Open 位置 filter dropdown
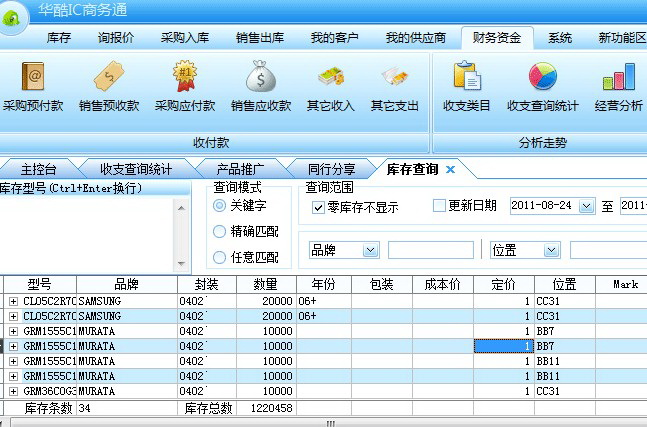 coord(551,250)
